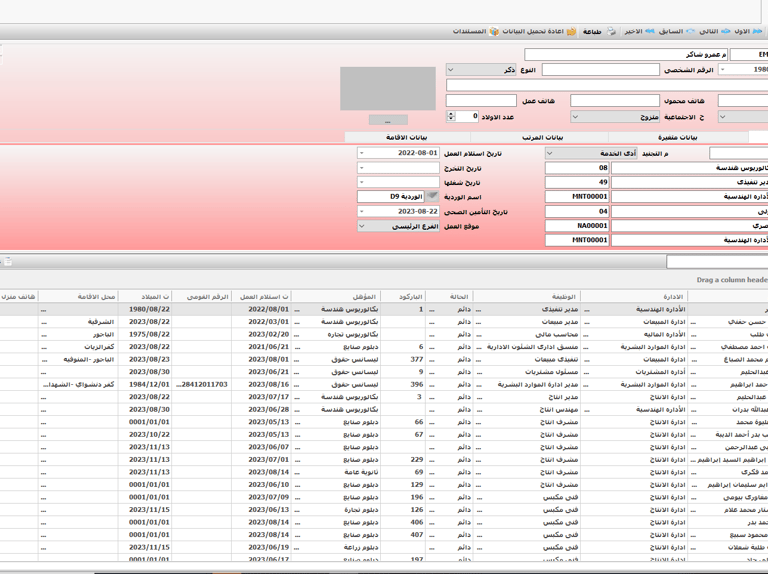
Task: Click the qualification code field 08
Action: [577, 168]
